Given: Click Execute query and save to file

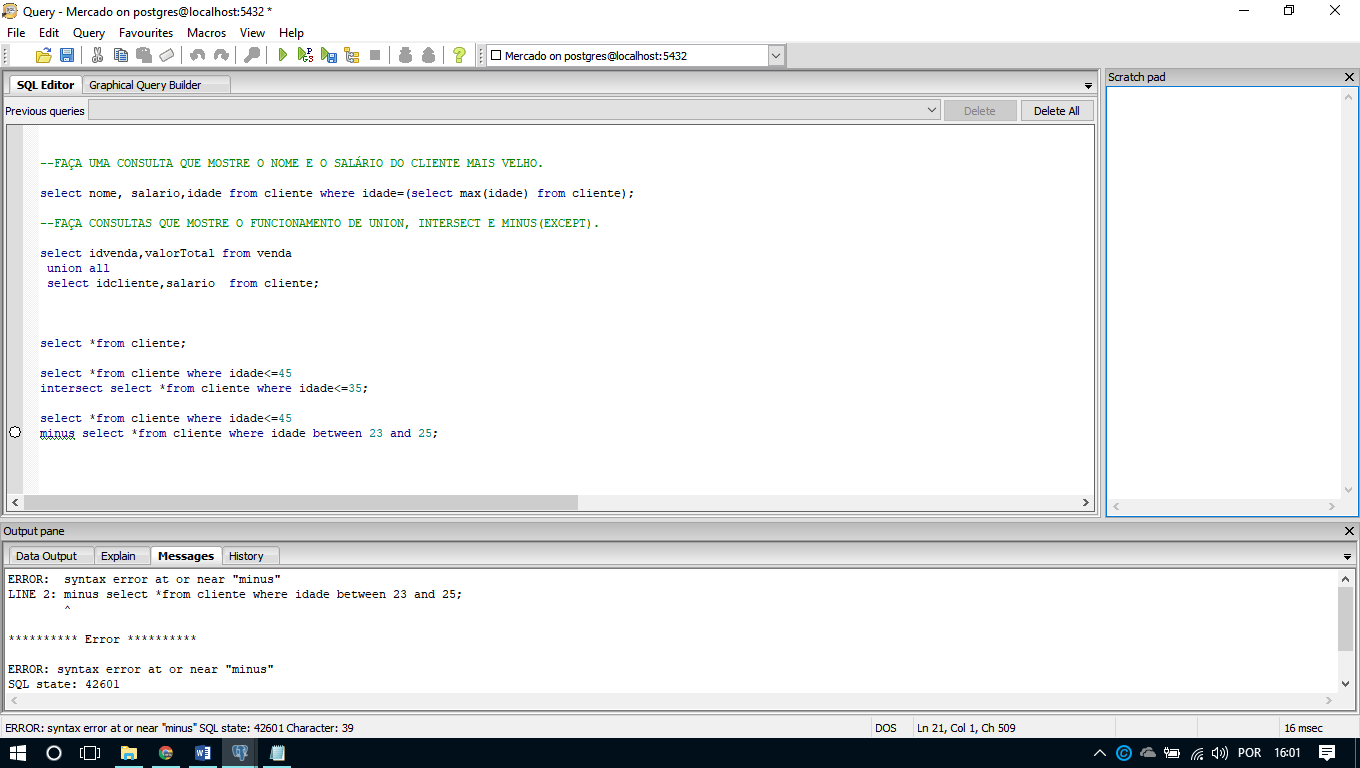Looking at the screenshot, I should [x=328, y=56].
